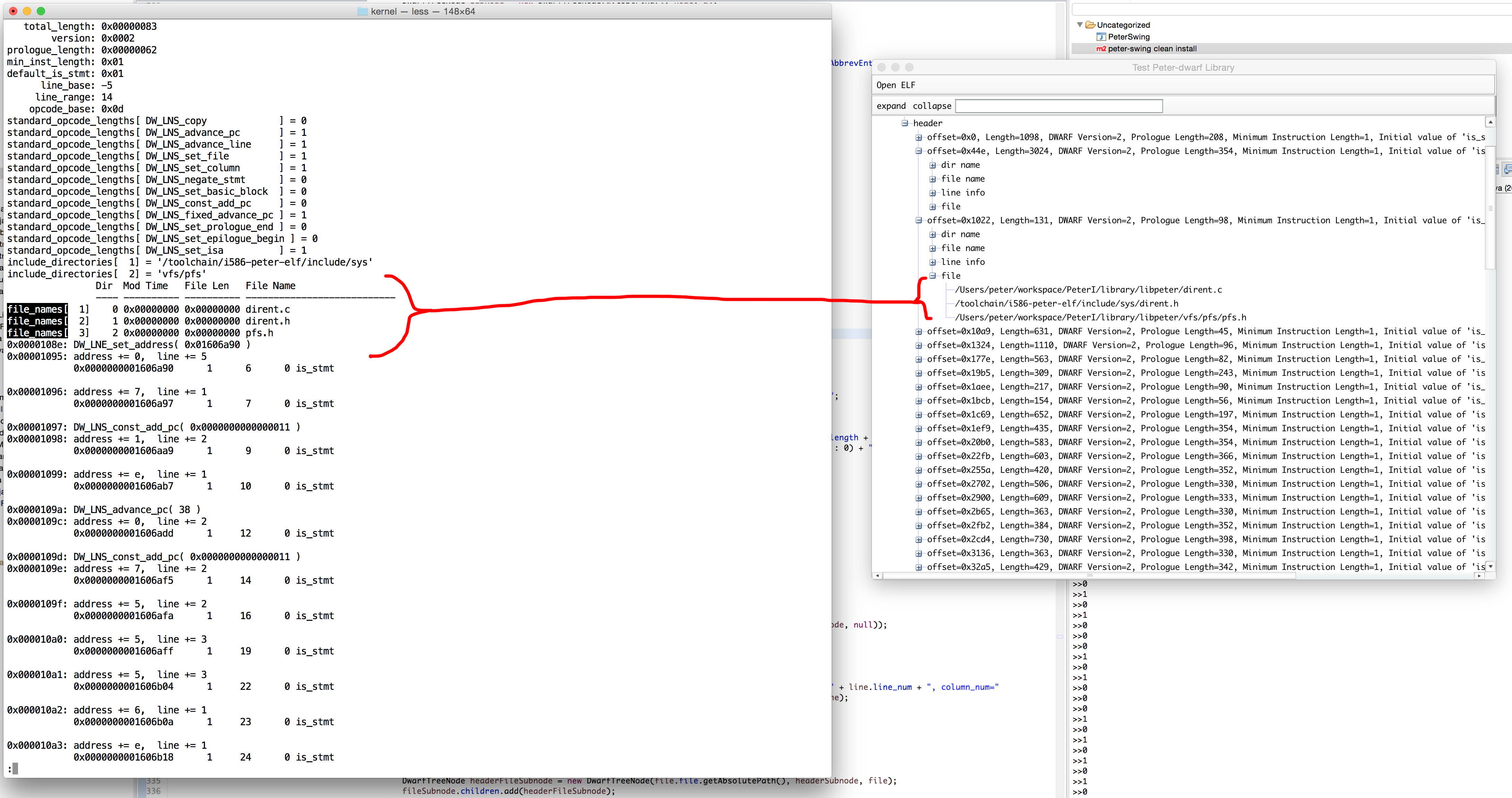Screen dimensions: 1512x798
Task: Expand file name under offset=0x1022
Action: click(x=933, y=248)
